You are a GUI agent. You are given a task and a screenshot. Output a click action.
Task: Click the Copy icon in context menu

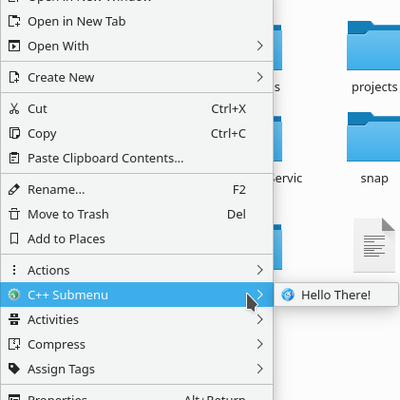[x=14, y=133]
